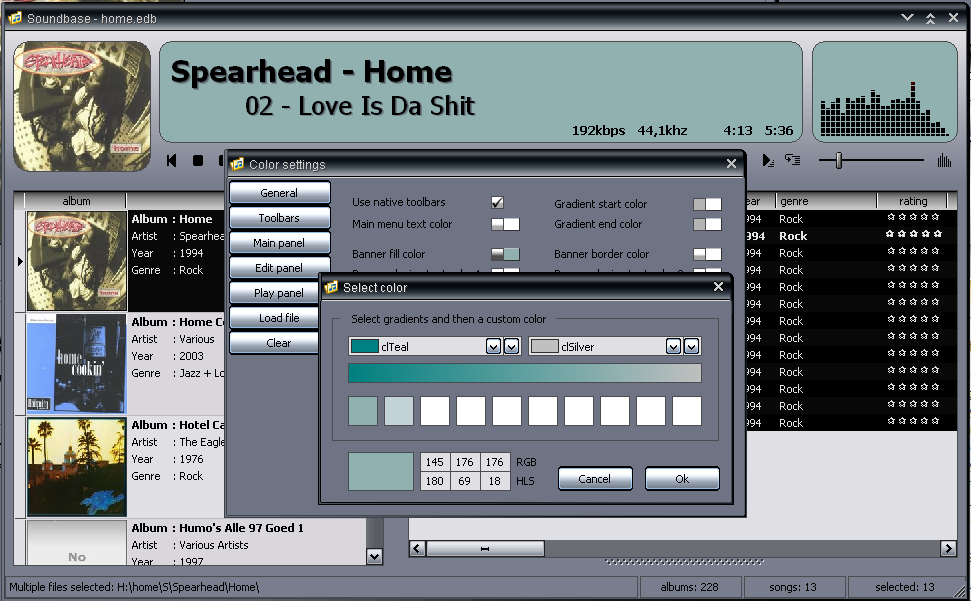Click the teal-to-silver gradient bar

[525, 373]
